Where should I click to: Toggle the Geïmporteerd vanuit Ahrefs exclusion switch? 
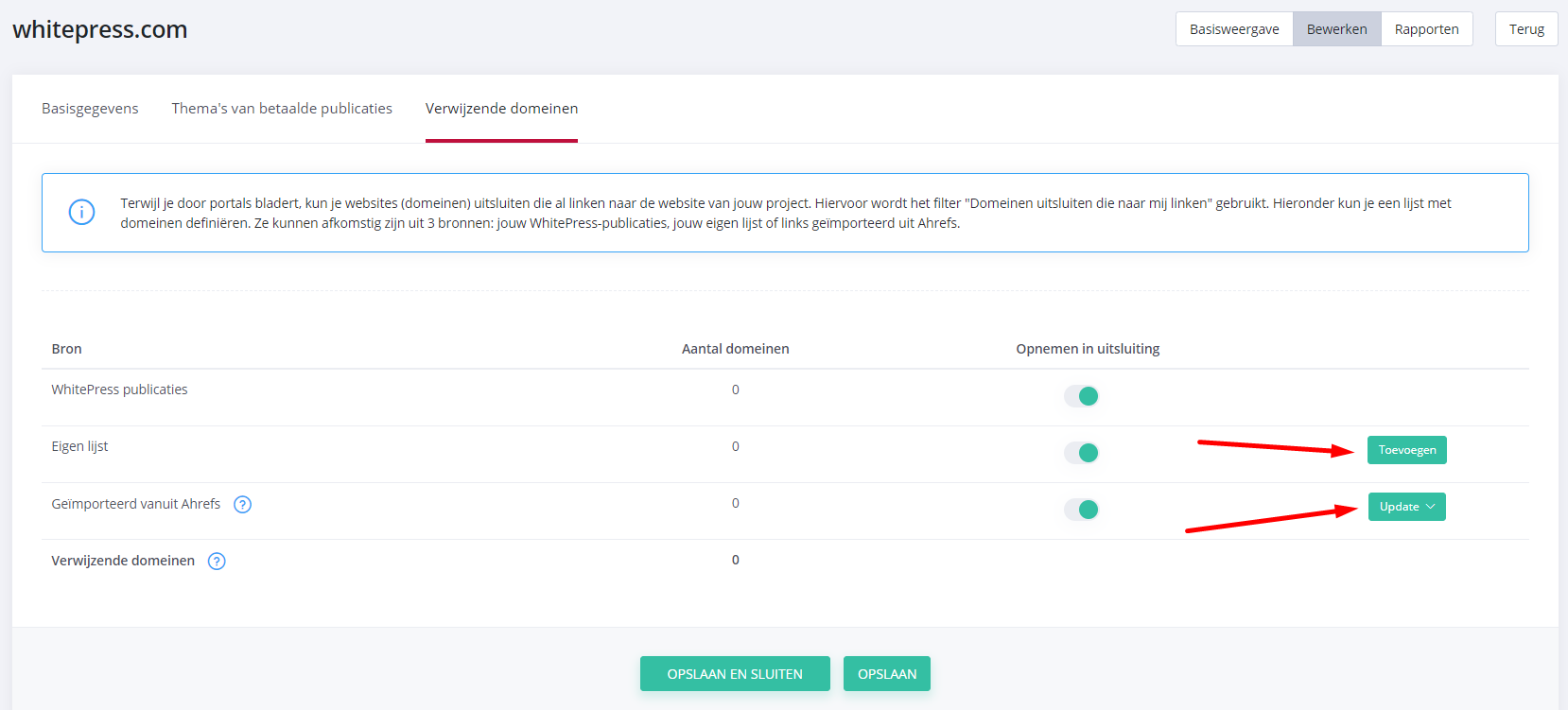point(1082,510)
